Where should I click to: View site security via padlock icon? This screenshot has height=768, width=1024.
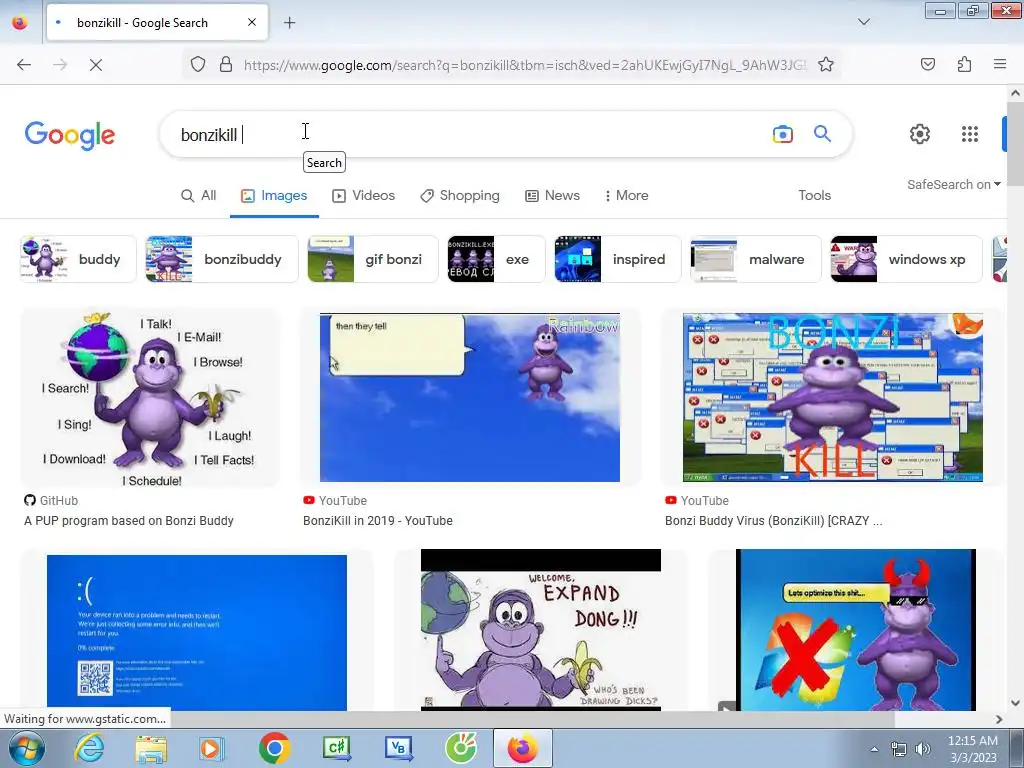226,64
